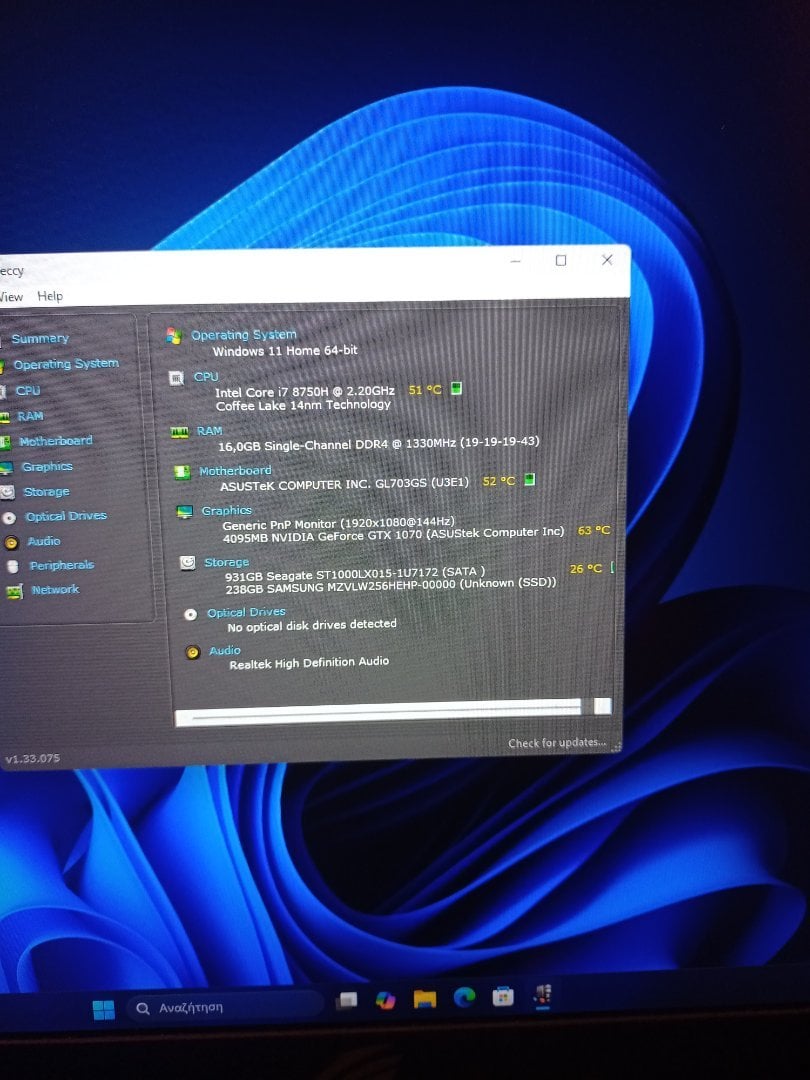Open the Summary section in the sidebar
This screenshot has width=810, height=1080.
pyautogui.click(x=40, y=338)
